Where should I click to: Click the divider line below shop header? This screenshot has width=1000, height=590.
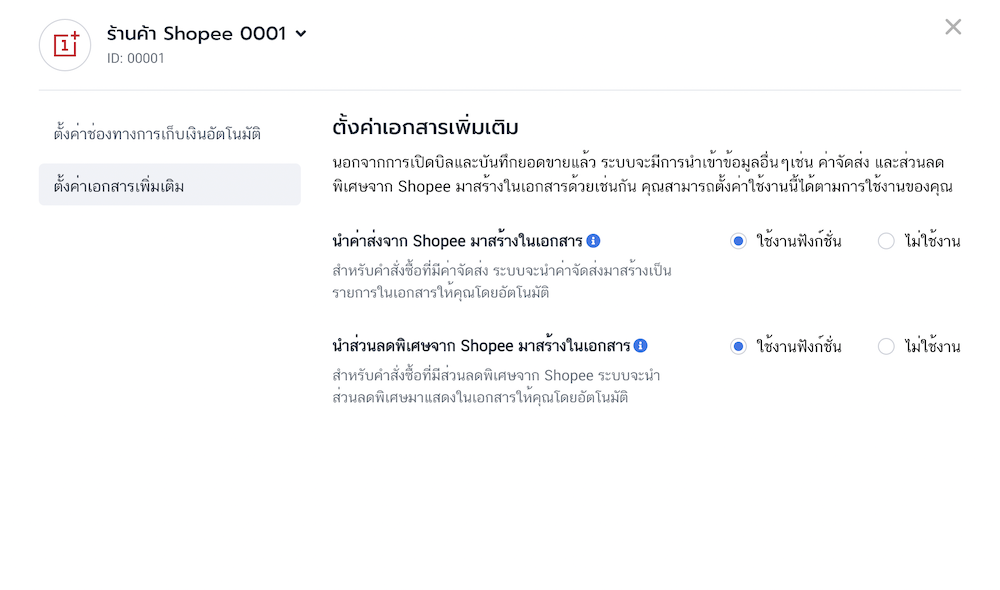500,90
